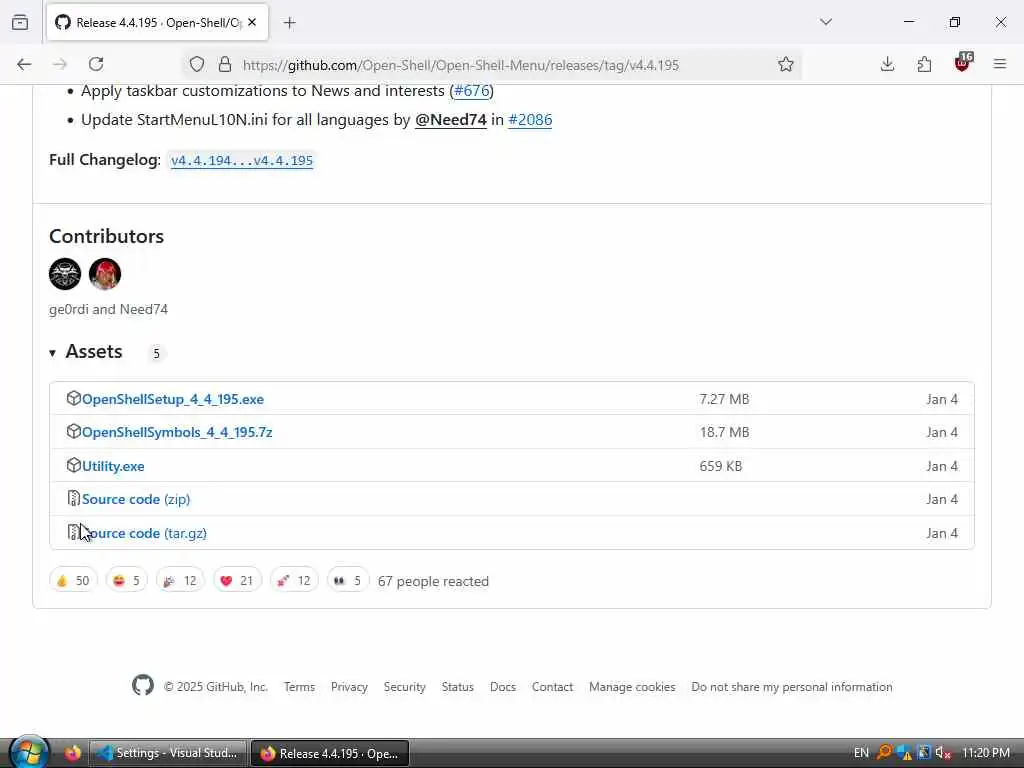The height and width of the screenshot is (768, 1024).
Task: Click the OpenShellSetup package icon
Action: (x=73, y=398)
